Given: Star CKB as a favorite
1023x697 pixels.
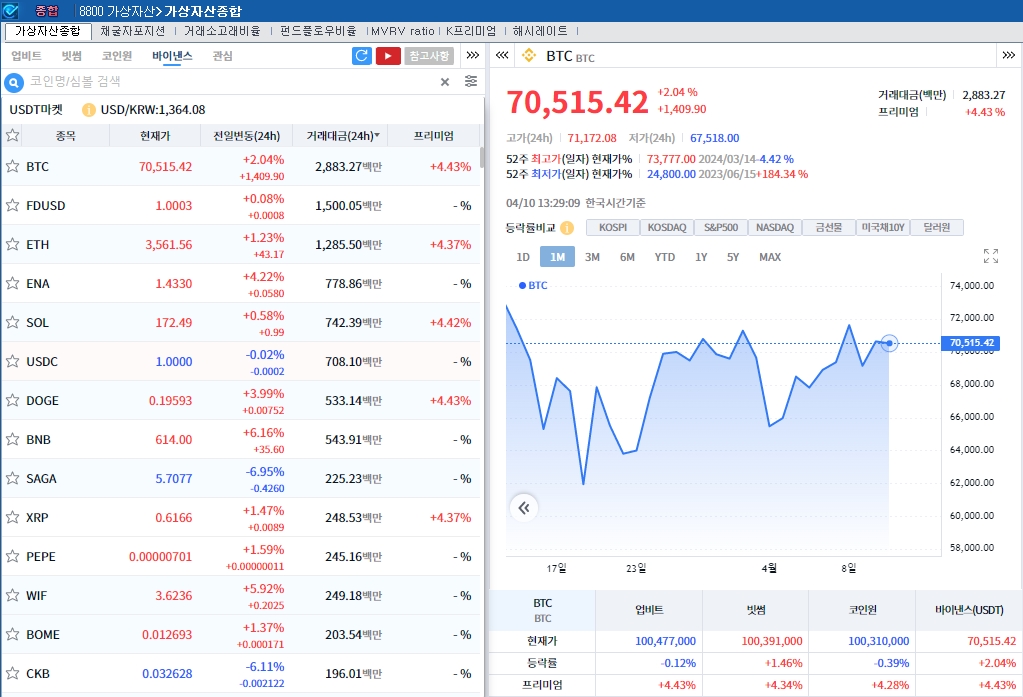Looking at the screenshot, I should click(x=12, y=673).
